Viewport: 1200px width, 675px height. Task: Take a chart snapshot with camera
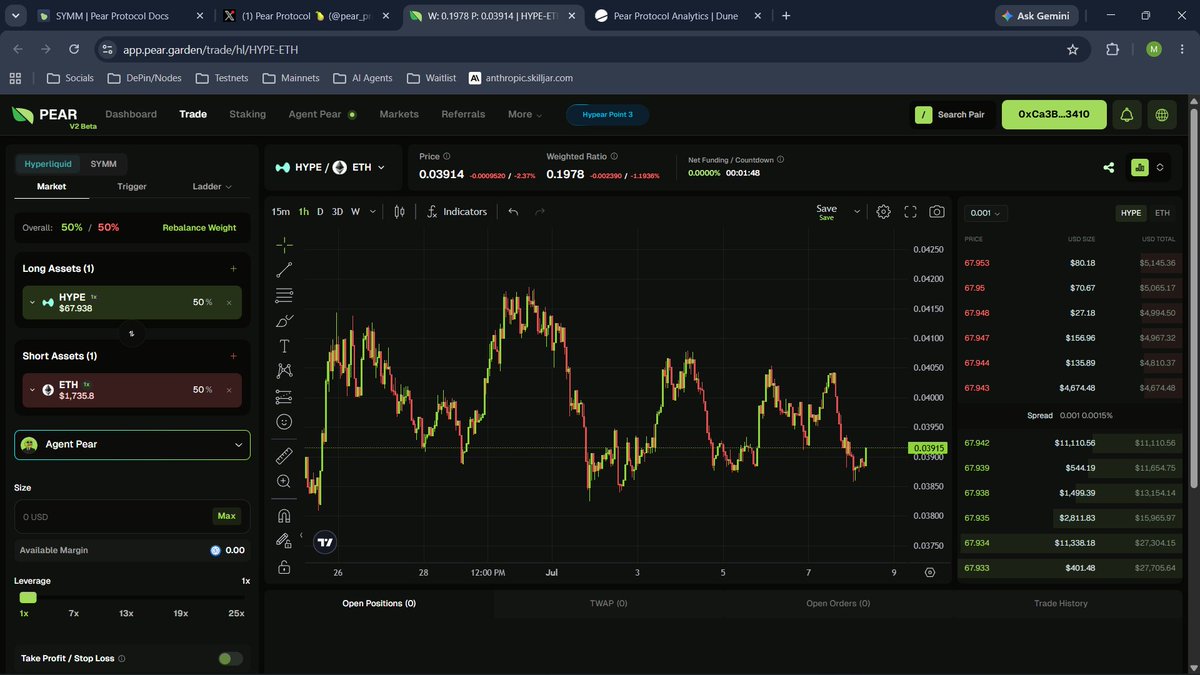point(937,212)
